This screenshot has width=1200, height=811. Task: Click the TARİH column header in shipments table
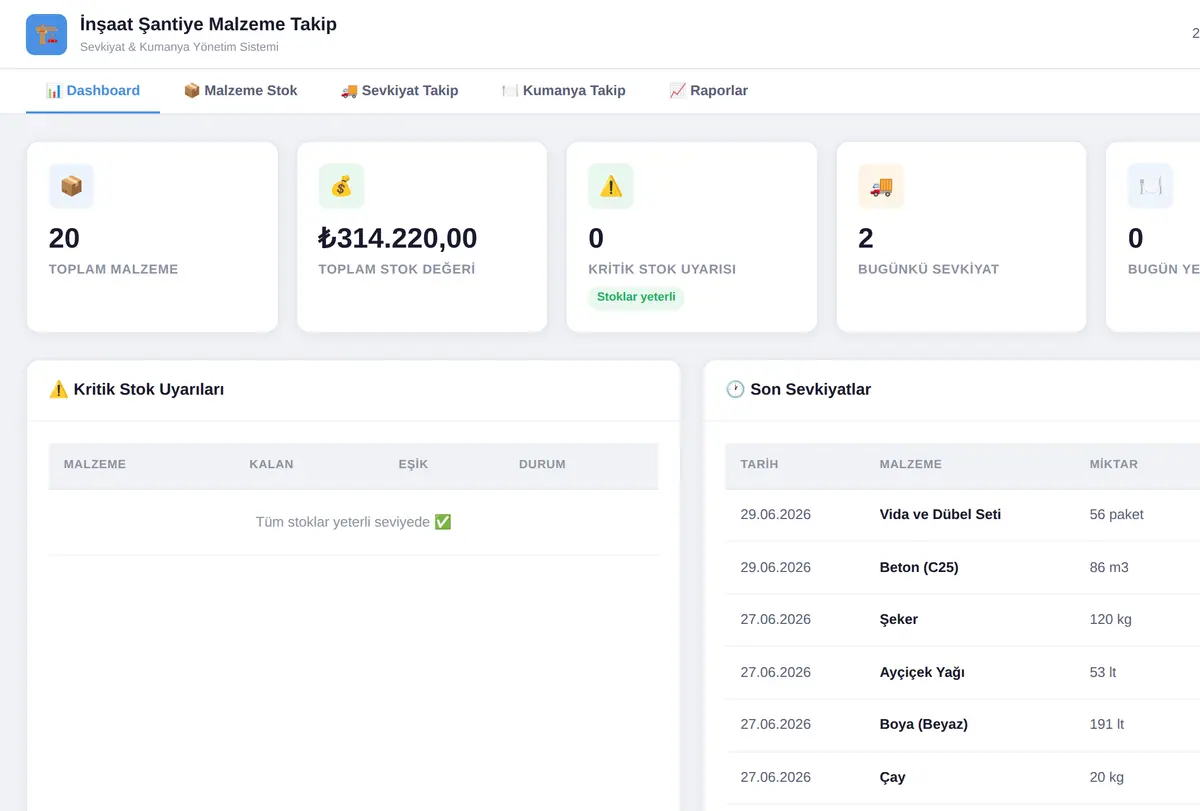pos(759,464)
